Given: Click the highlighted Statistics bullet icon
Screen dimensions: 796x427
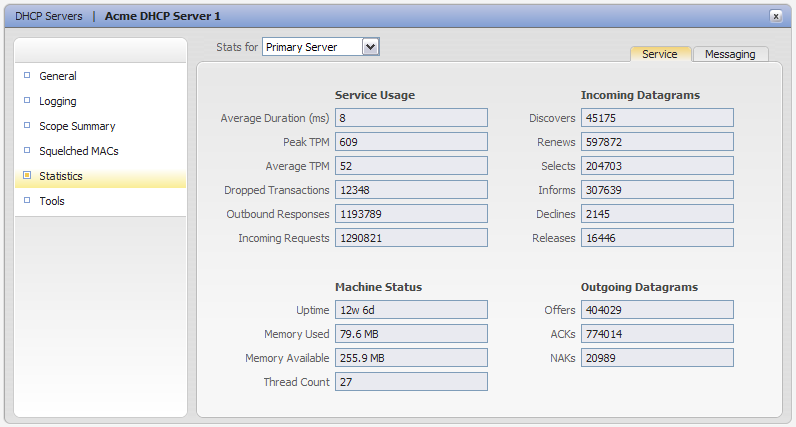Looking at the screenshot, I should click(27, 175).
